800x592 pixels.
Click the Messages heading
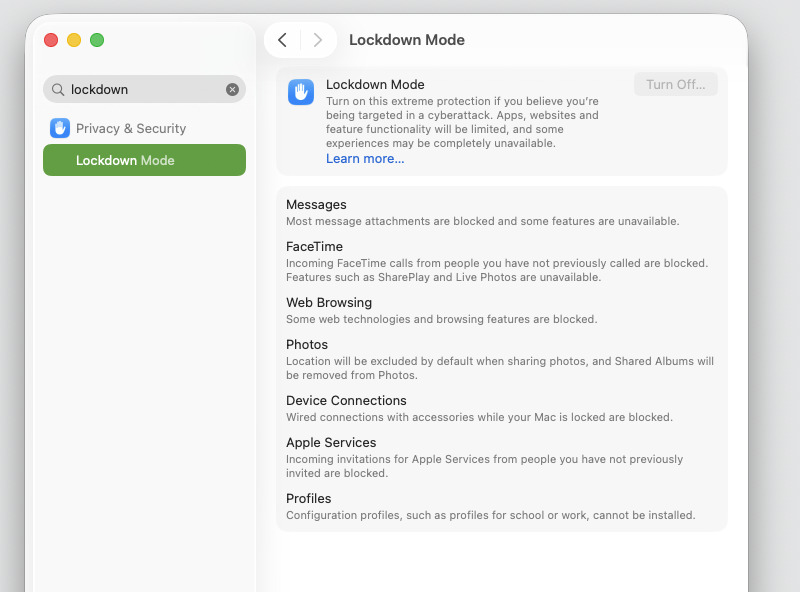pos(316,205)
